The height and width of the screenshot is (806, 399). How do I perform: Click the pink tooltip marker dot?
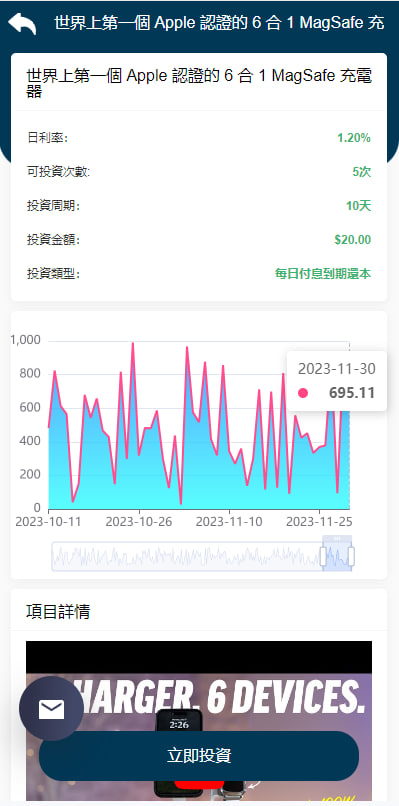[x=303, y=393]
